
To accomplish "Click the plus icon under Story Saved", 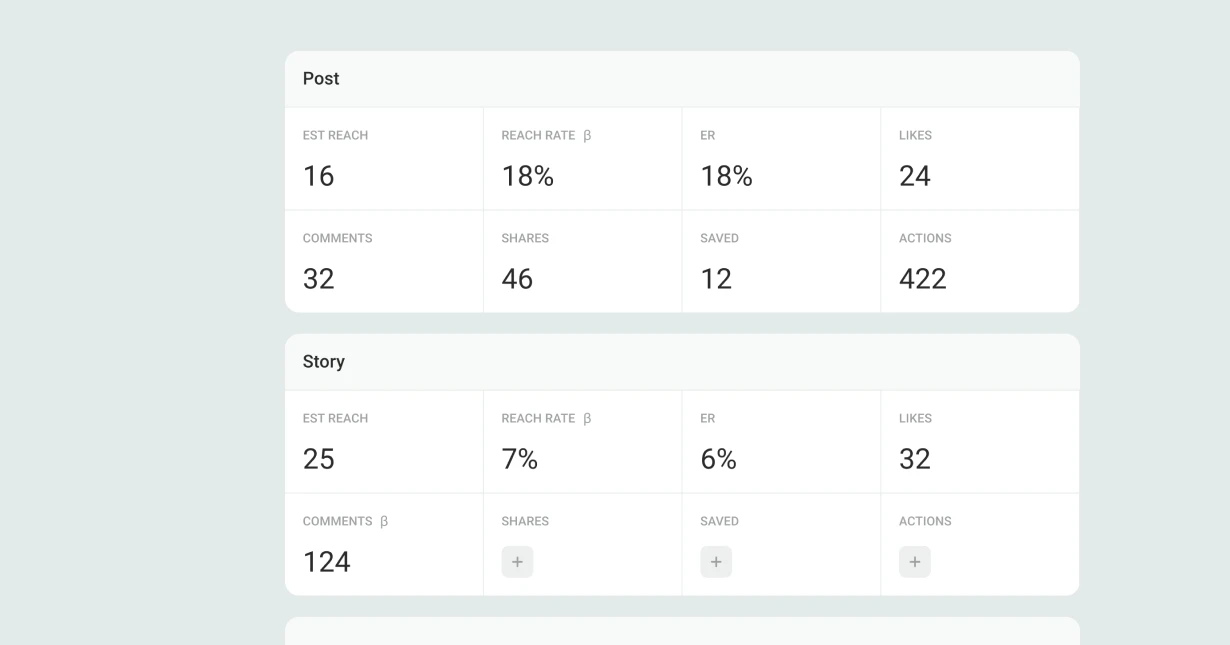I will click(716, 562).
